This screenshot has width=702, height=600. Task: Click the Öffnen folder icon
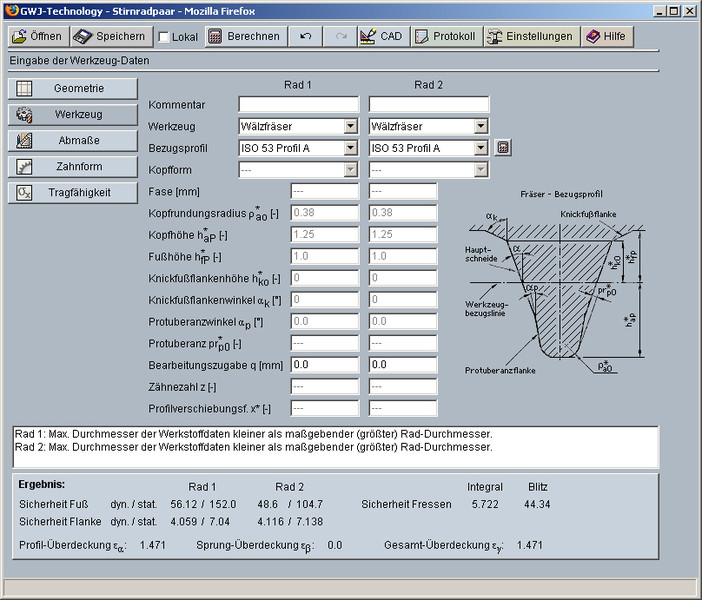pyautogui.click(x=19, y=36)
